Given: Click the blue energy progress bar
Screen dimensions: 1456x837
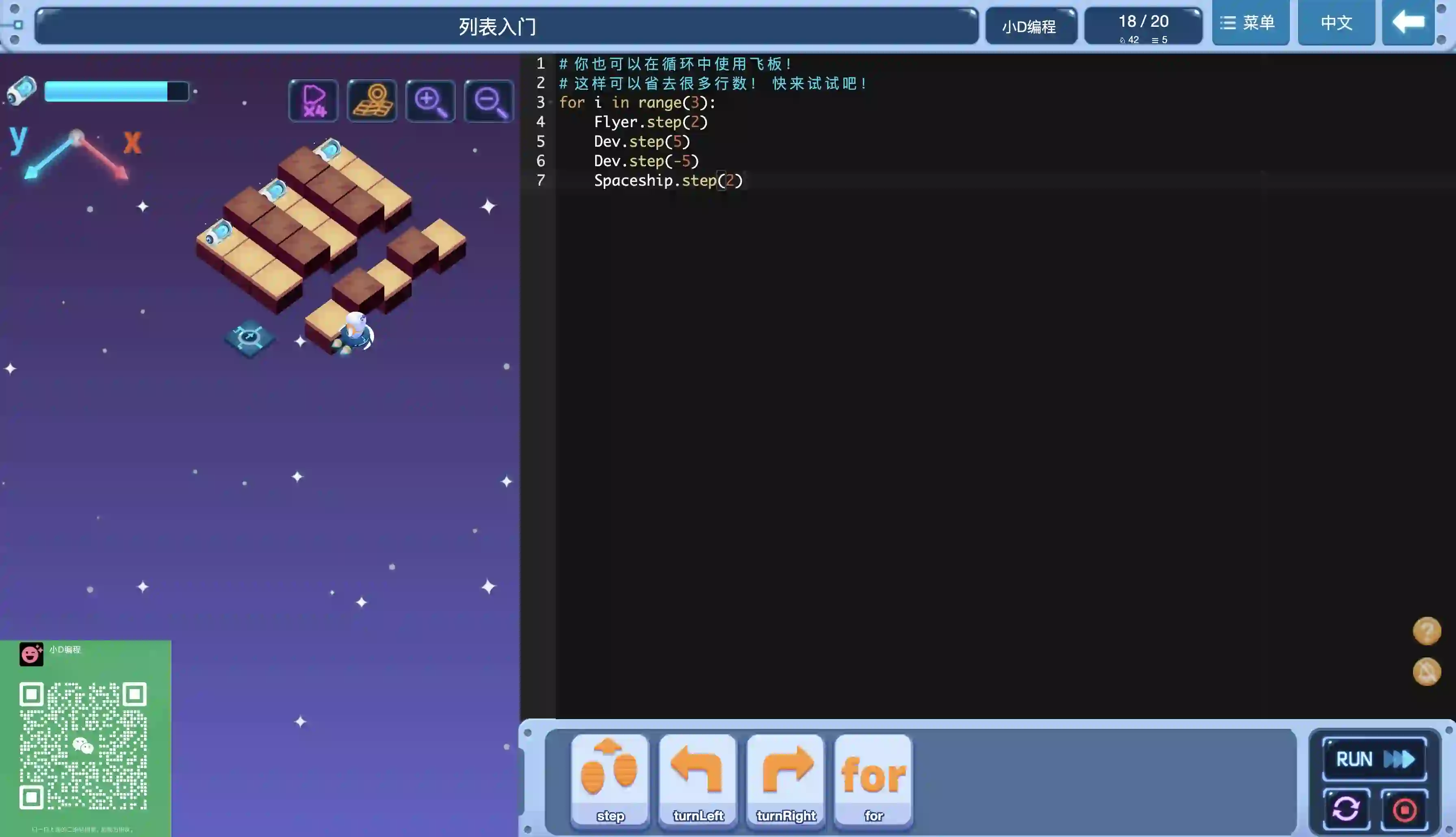Looking at the screenshot, I should 116,91.
